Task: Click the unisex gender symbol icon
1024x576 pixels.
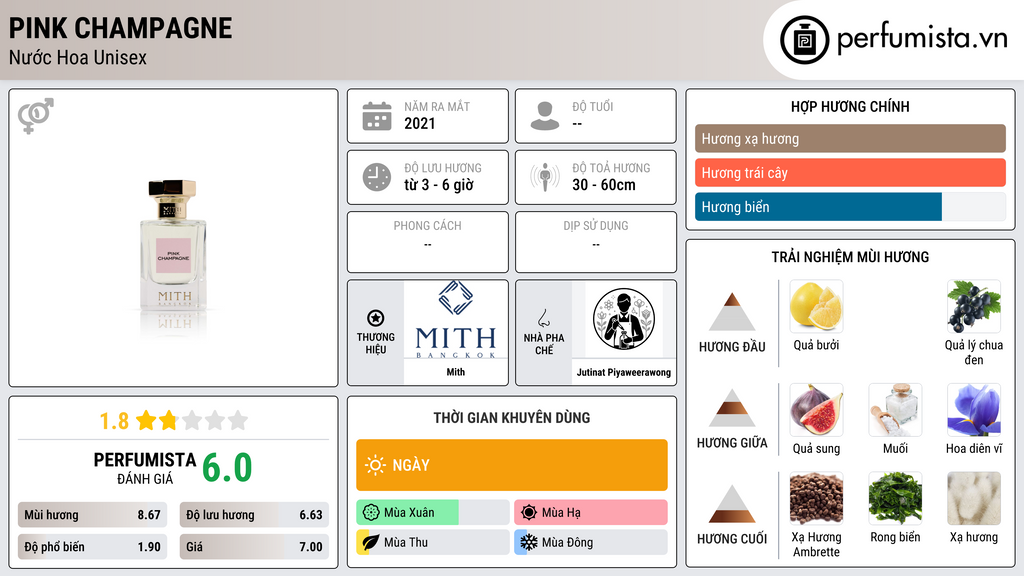Action: 36,116
